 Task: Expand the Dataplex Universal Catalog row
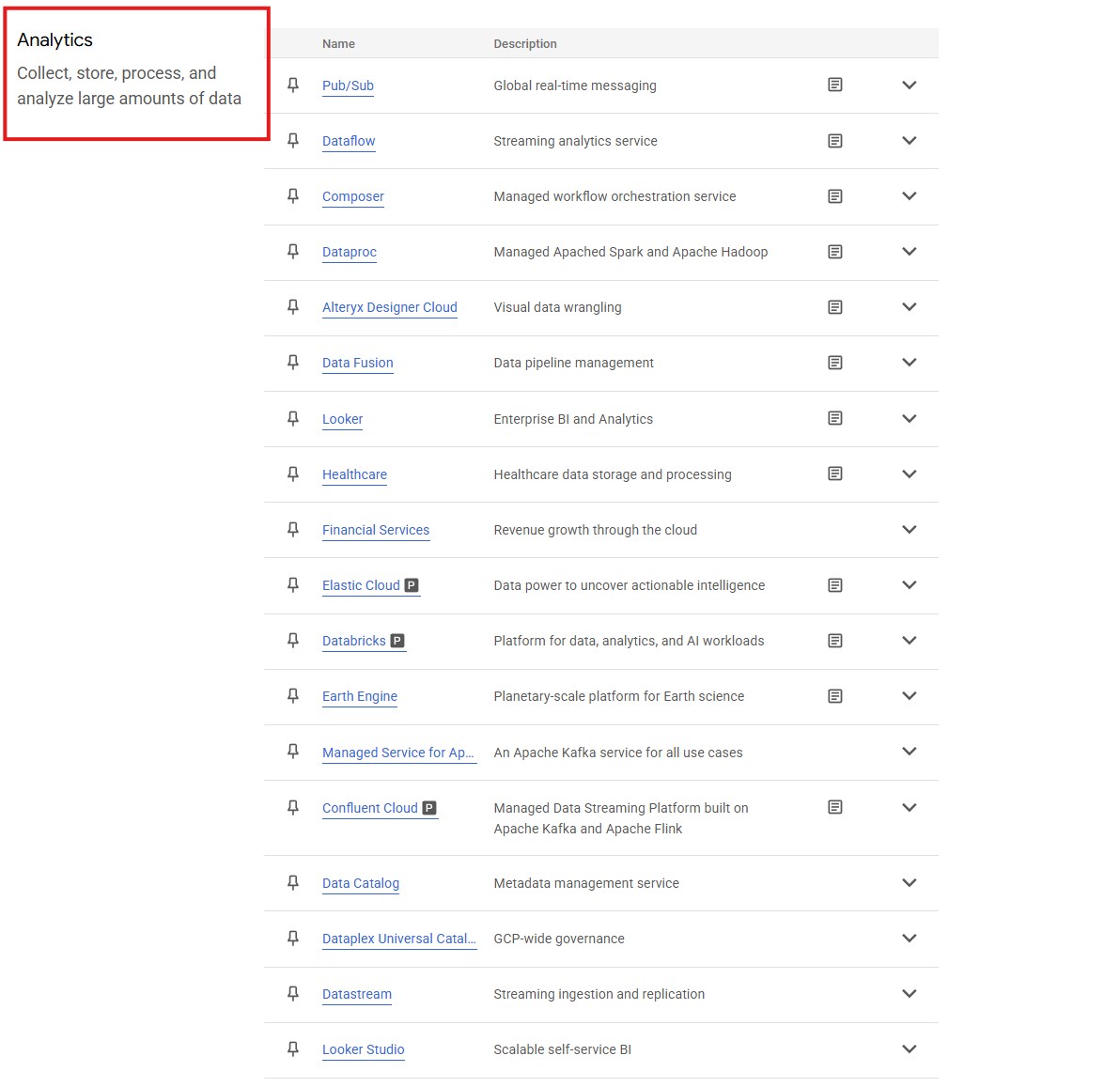(x=909, y=939)
